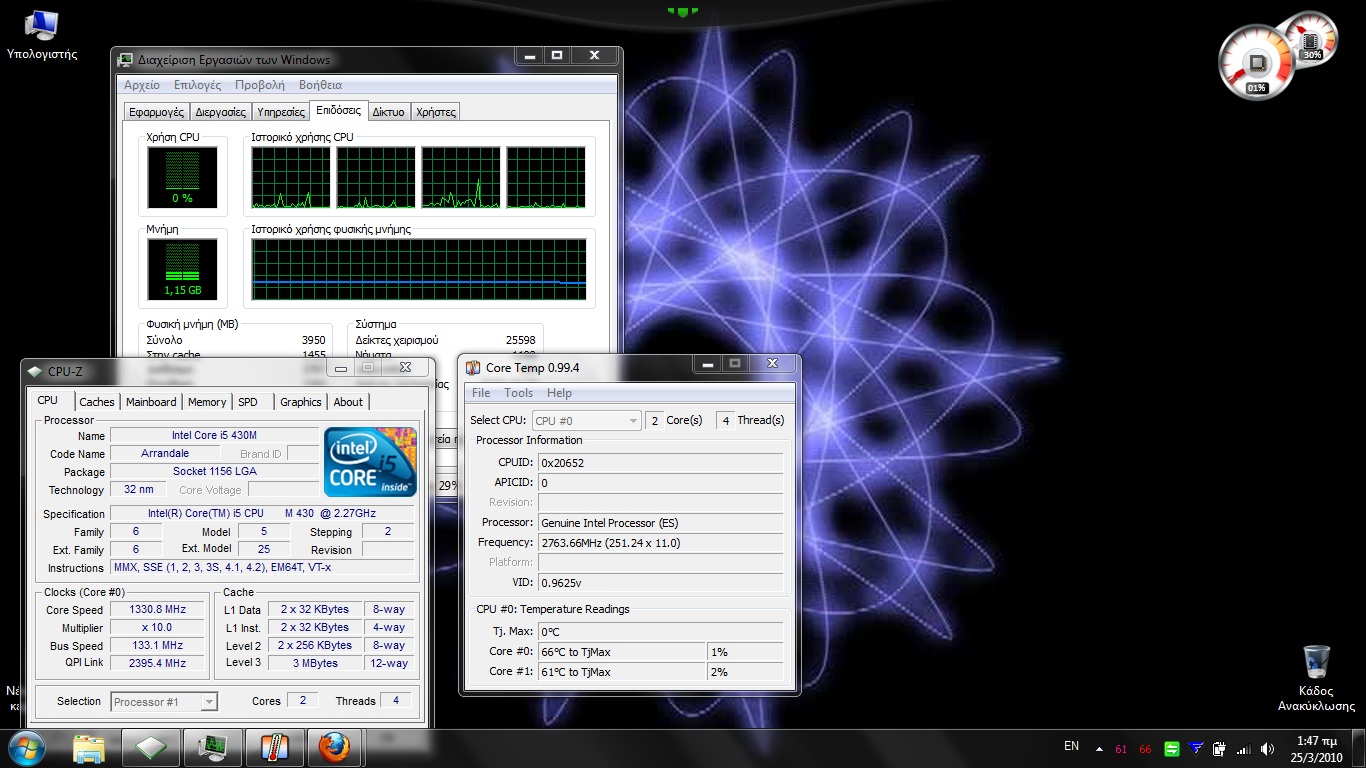
Task: Click the CPU-Z chip icon in taskbar
Action: [x=151, y=747]
